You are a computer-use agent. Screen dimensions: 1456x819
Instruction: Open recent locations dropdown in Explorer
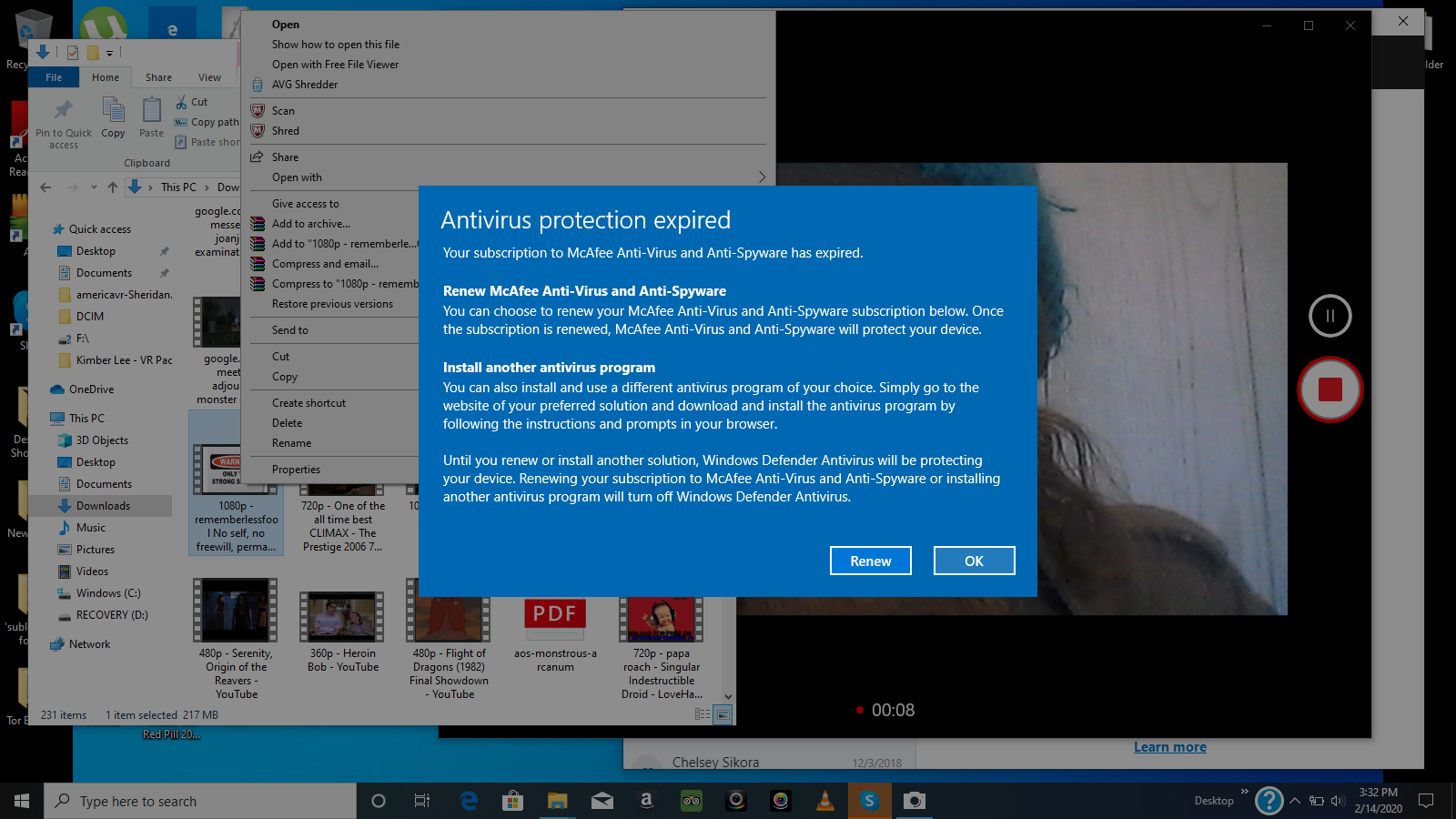coord(94,187)
